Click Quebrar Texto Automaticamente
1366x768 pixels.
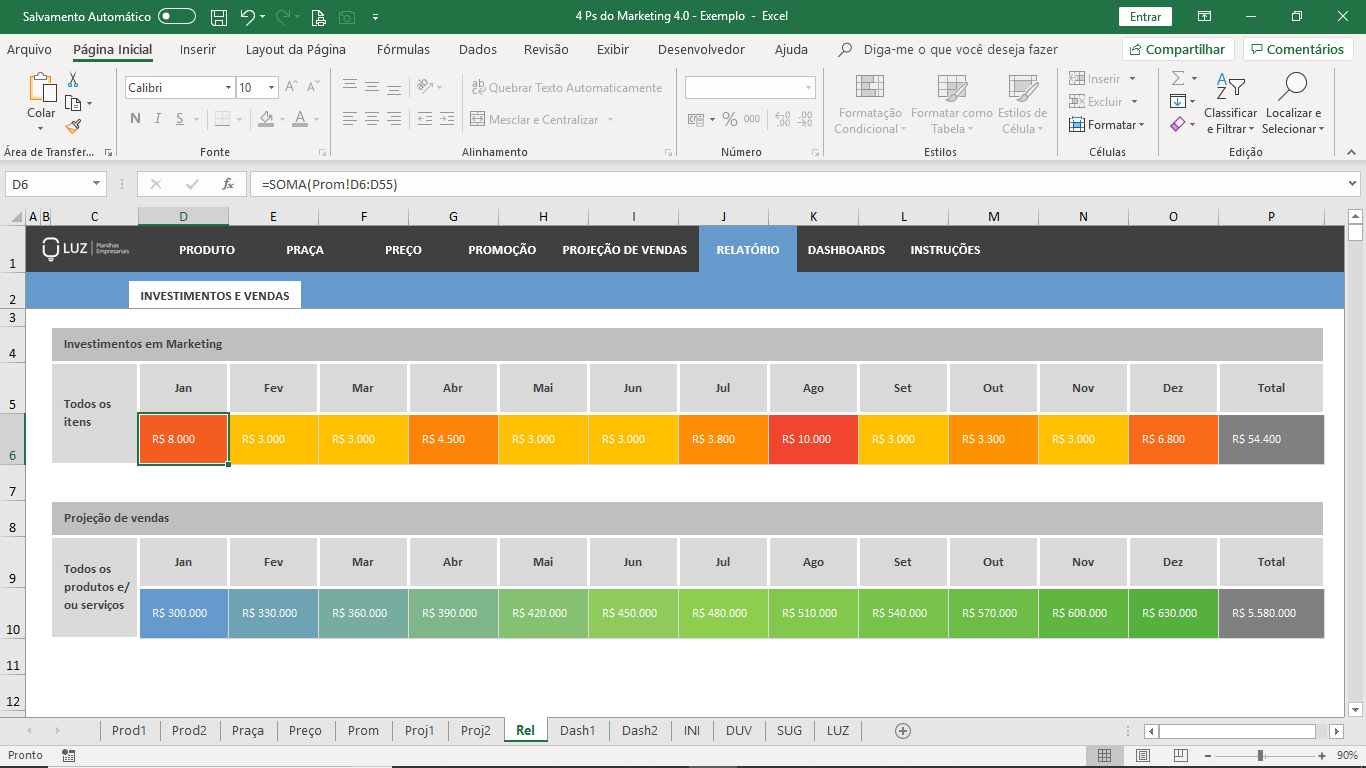pos(567,88)
